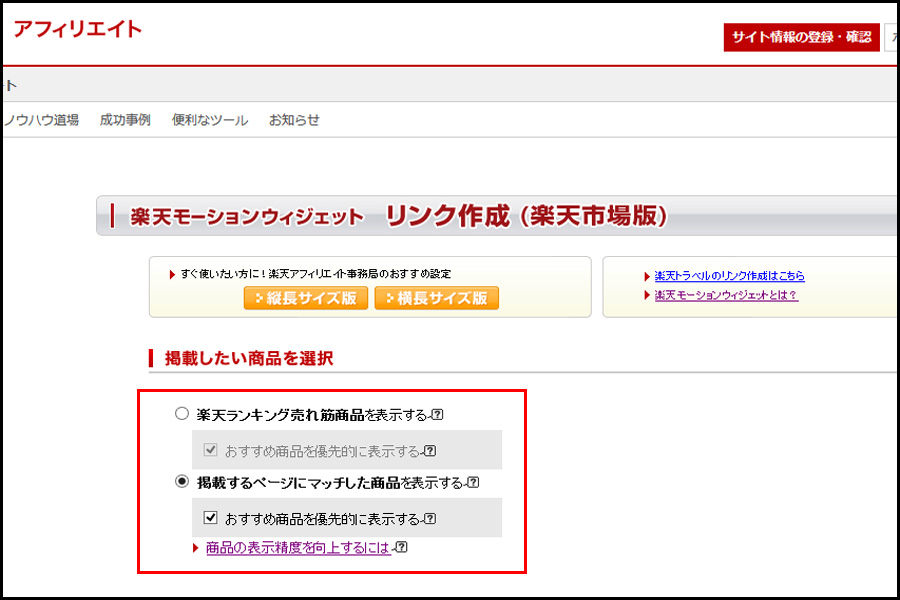
Task: Open お知らせ menu item
Action: coord(294,120)
